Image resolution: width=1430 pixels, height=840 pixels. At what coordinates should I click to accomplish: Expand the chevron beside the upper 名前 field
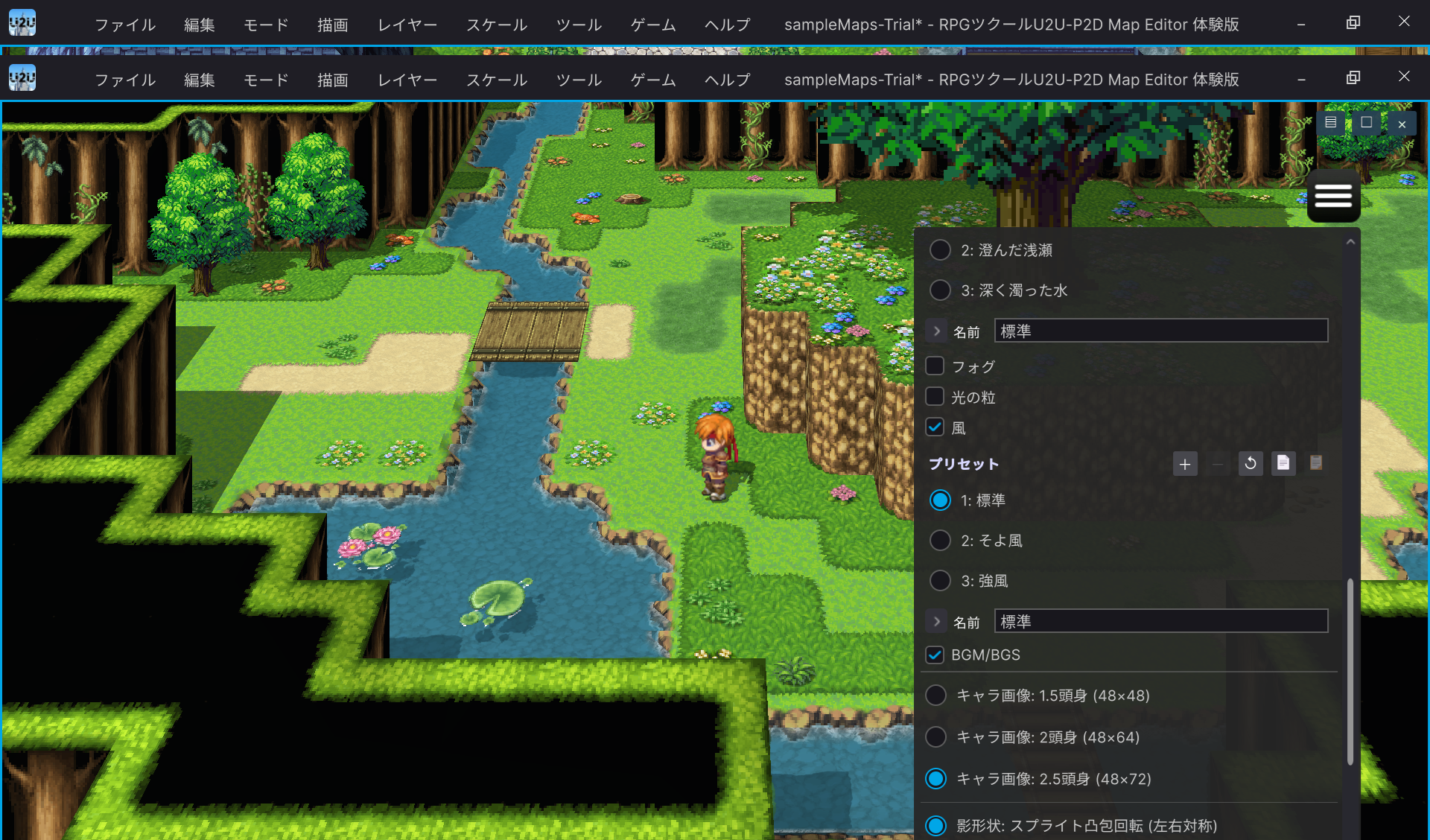(937, 331)
